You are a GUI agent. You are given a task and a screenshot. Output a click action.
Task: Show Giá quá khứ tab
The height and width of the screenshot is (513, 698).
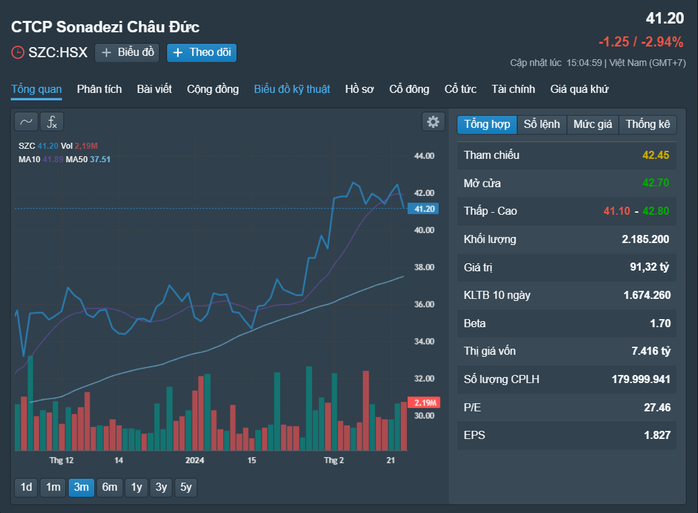pyautogui.click(x=579, y=90)
